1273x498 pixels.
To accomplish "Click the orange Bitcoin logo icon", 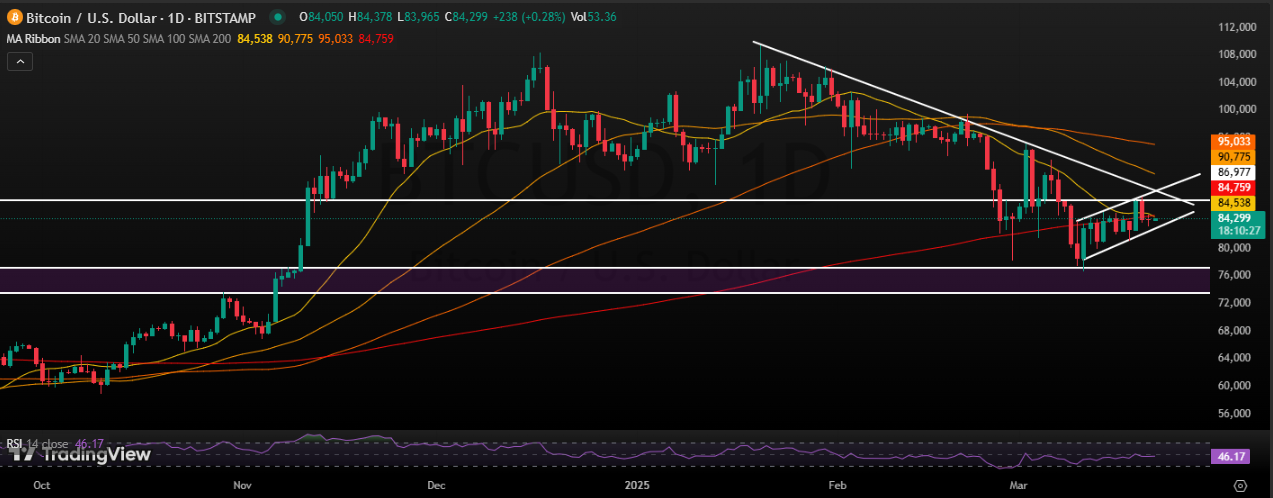I will pyautogui.click(x=13, y=17).
